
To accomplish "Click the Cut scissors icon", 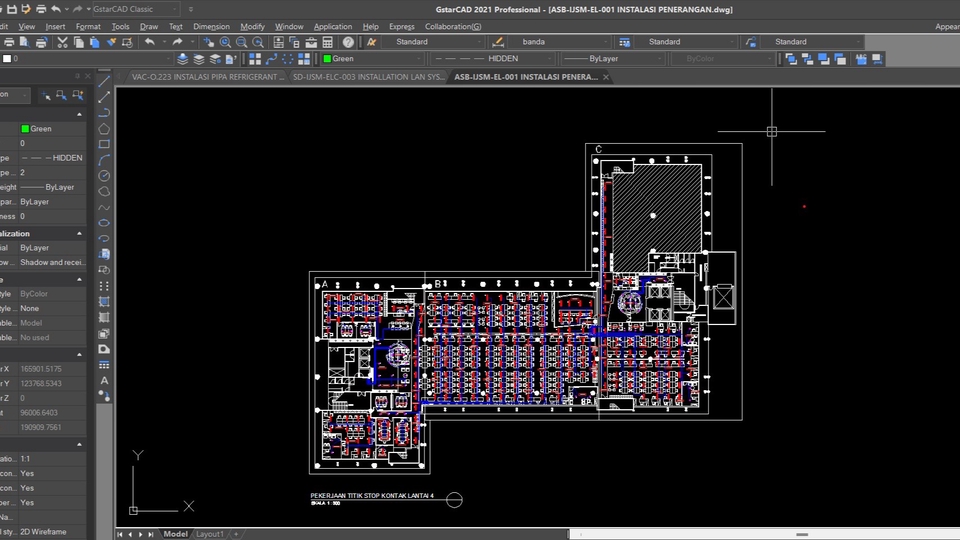I will (62, 42).
